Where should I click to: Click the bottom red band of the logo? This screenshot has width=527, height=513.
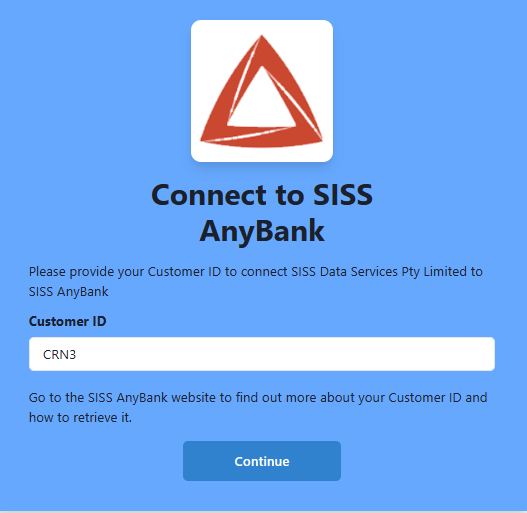[x=261, y=139]
